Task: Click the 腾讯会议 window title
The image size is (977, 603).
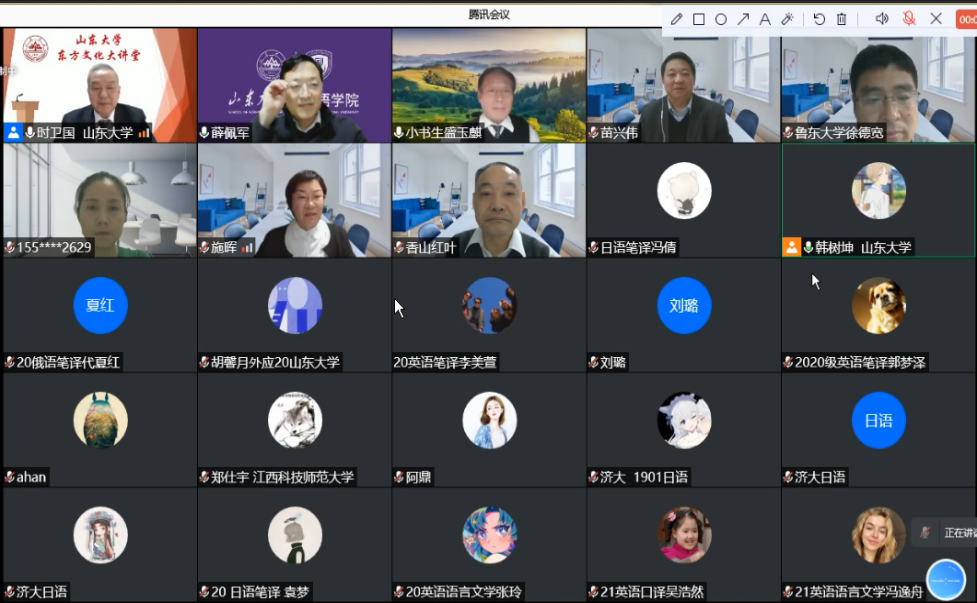Action: (x=489, y=14)
